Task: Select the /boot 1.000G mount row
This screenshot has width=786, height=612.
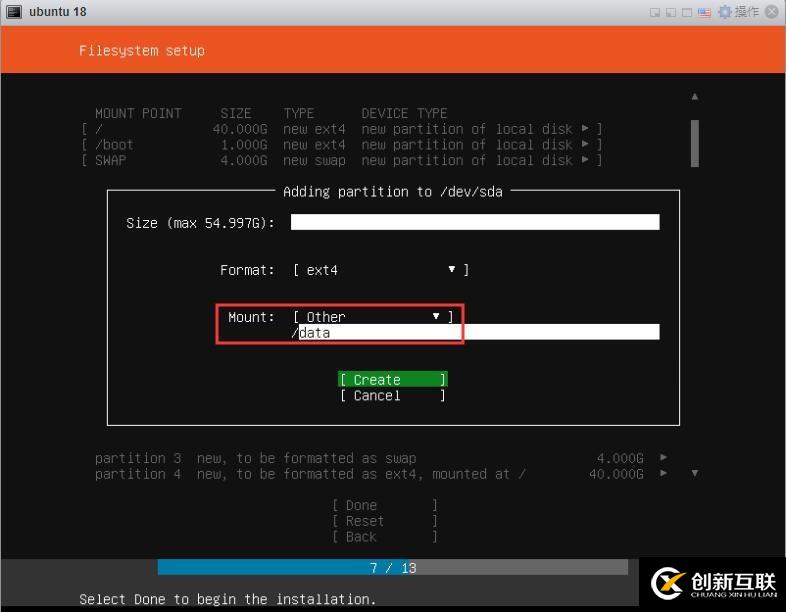Action: pyautogui.click(x=341, y=145)
